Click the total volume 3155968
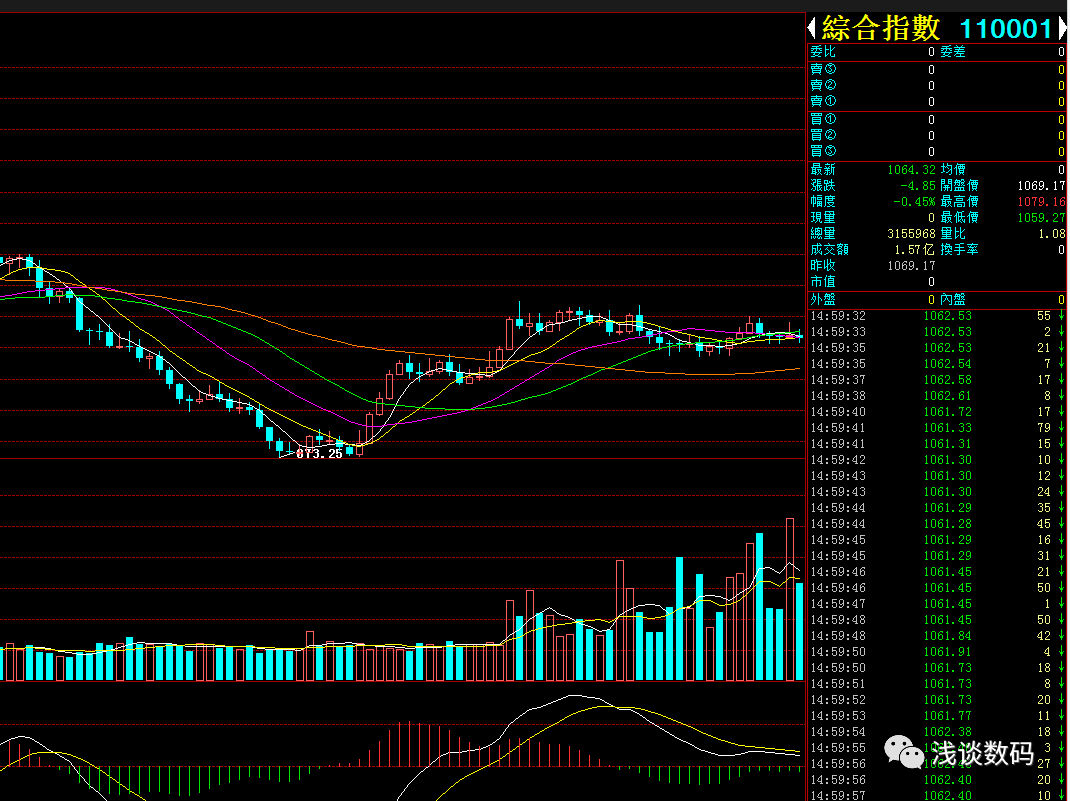Viewport: 1070px width, 801px height. click(x=911, y=234)
